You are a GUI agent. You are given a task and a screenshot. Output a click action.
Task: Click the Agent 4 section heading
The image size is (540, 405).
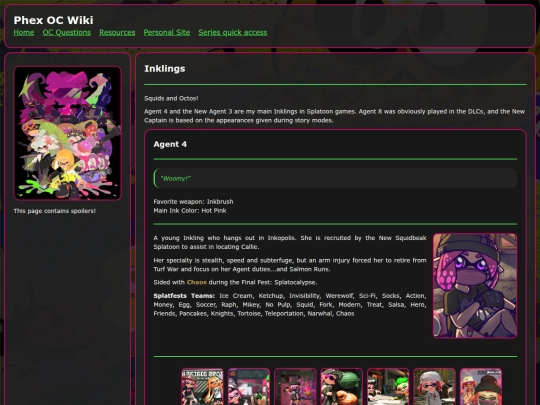point(170,144)
